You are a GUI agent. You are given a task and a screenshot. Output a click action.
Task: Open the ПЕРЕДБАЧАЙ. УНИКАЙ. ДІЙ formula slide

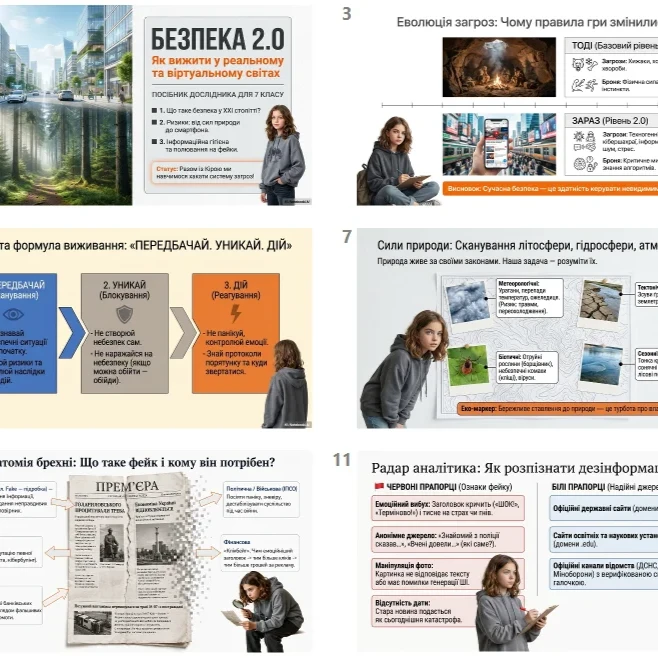(156, 328)
